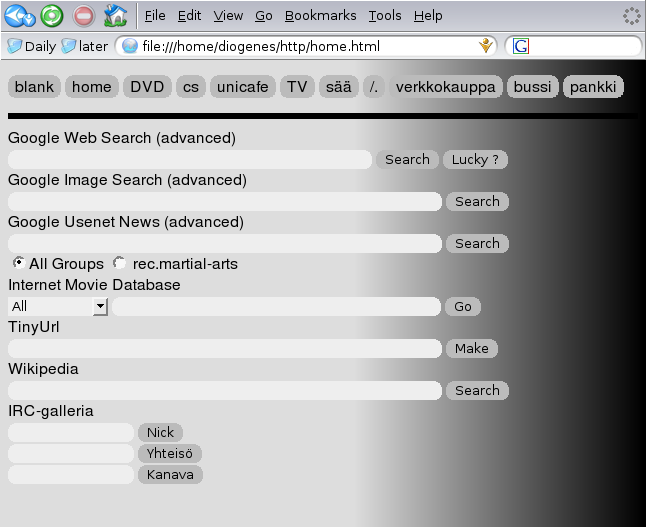Viewport: 646px width, 527px height.
Task: Expand the IMDb All category dropdown
Action: point(58,306)
